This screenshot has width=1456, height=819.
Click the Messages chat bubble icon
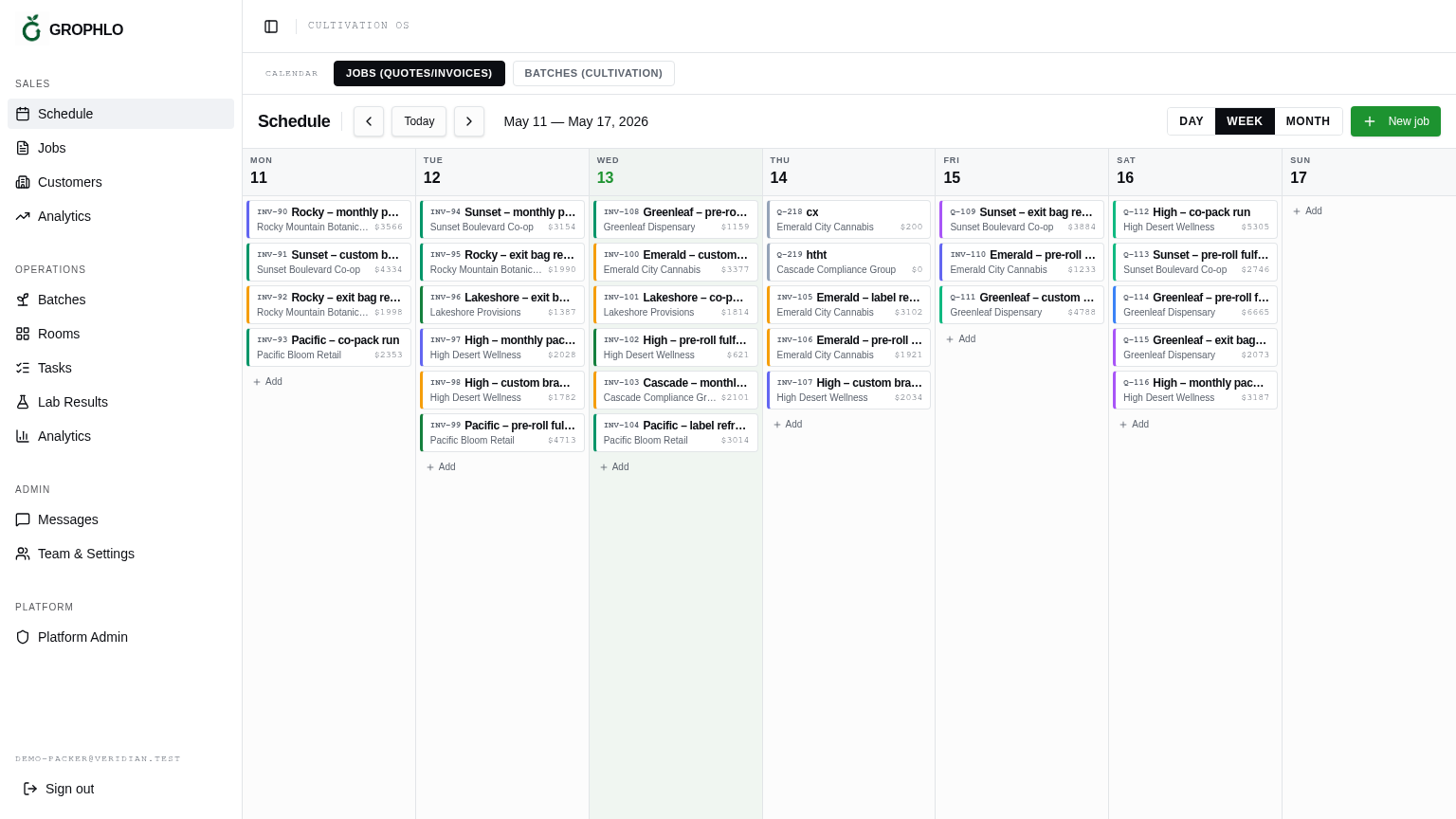pos(23,519)
